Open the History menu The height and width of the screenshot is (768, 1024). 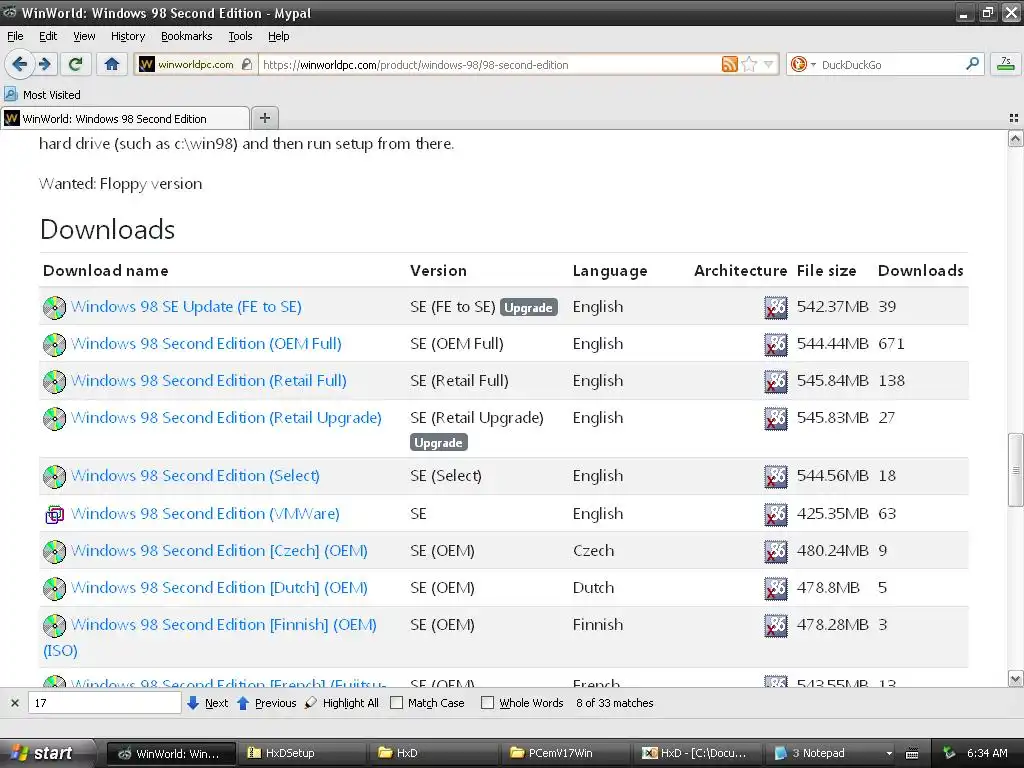[x=127, y=36]
